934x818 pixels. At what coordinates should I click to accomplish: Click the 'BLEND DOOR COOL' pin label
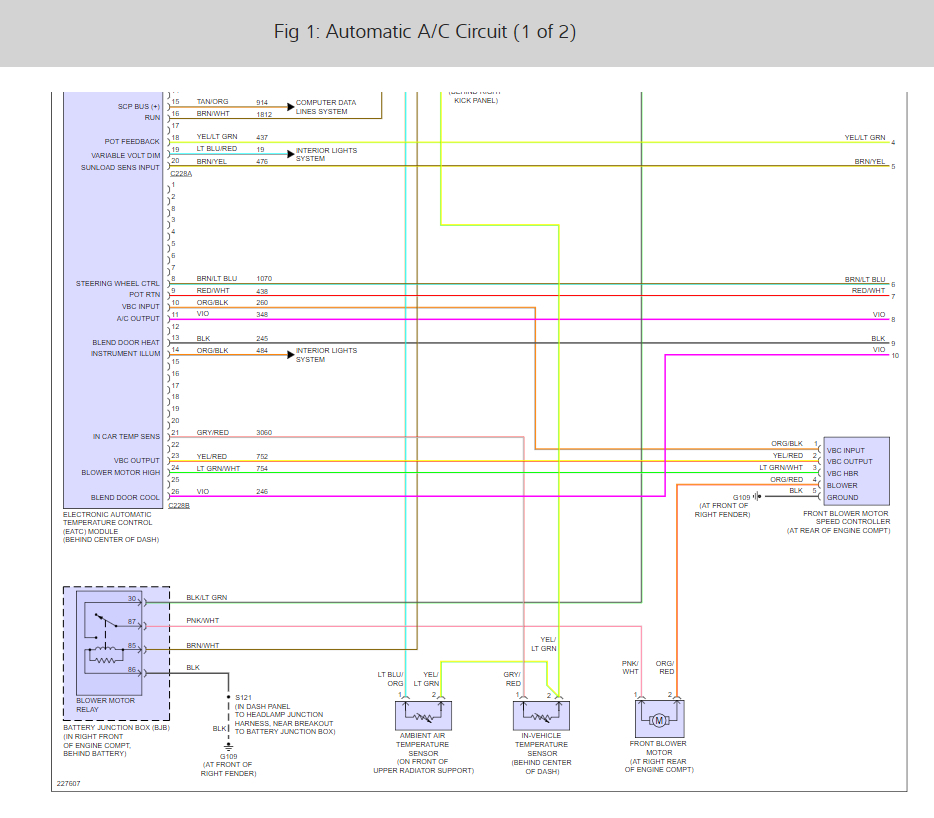(x=125, y=497)
